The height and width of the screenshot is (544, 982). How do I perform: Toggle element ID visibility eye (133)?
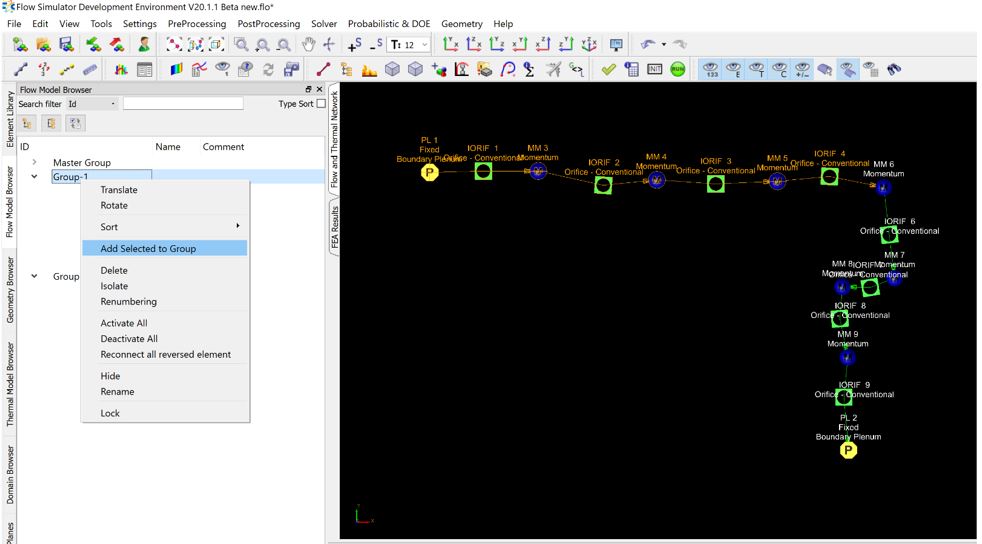click(x=711, y=69)
